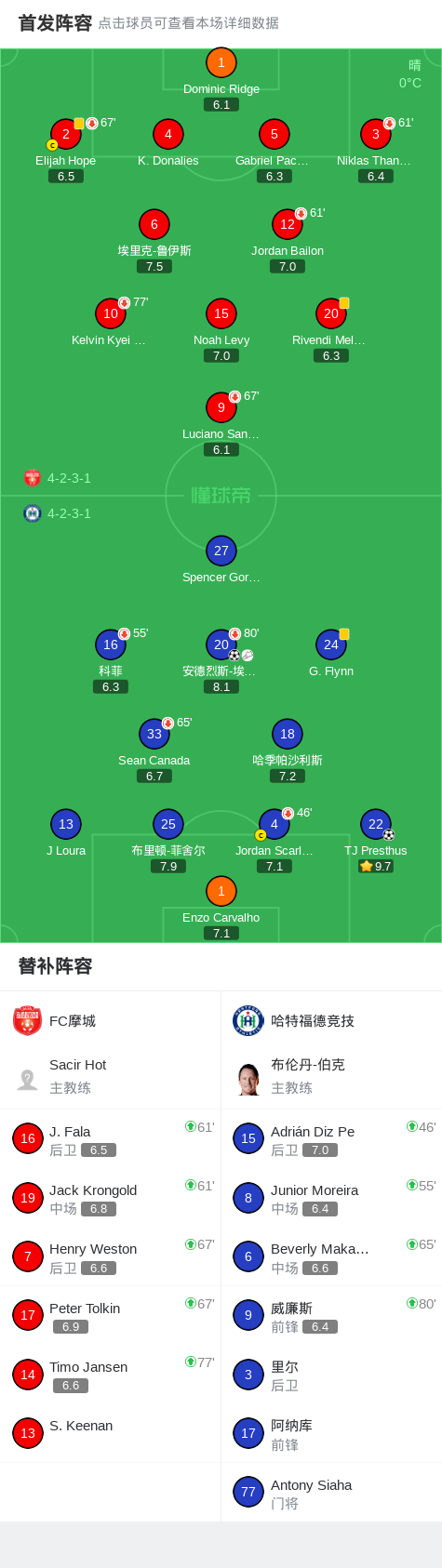Select Spencer Gor's number 27 badge
This screenshot has height=1568, width=442.
221,551
